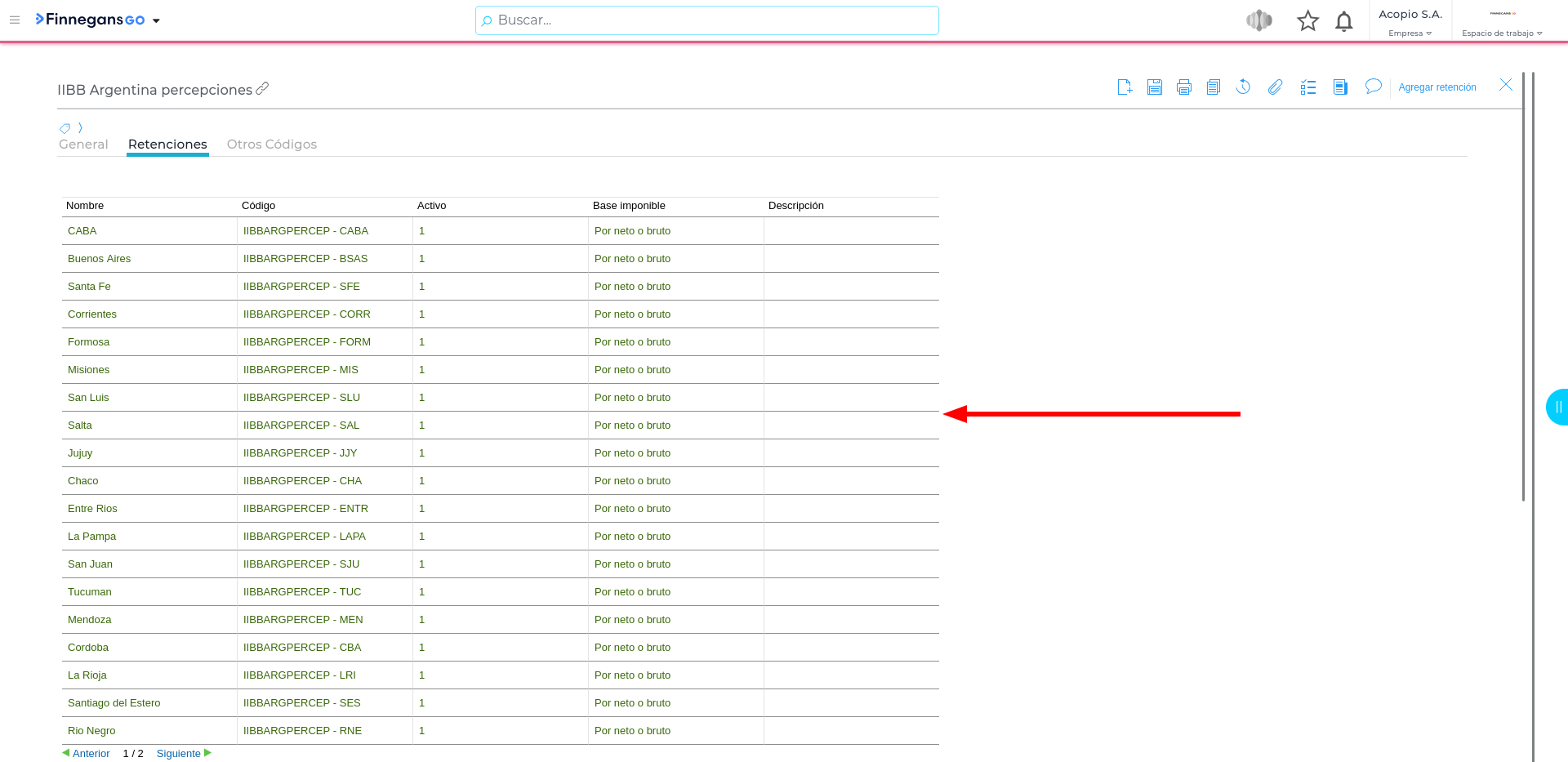Open the hamburger main menu
The height and width of the screenshot is (762, 1568).
point(15,20)
